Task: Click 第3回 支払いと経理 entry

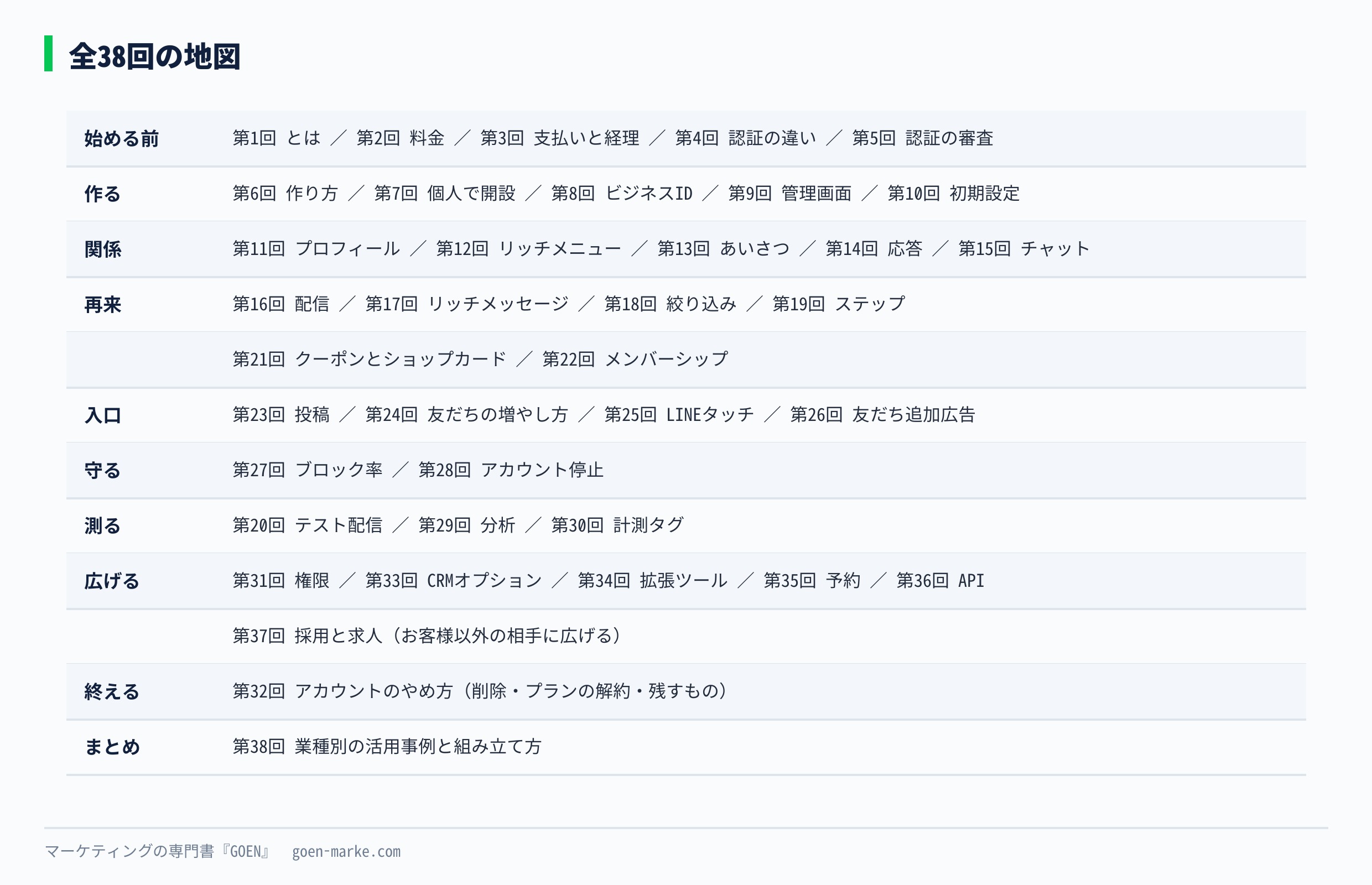Action: tap(560, 138)
